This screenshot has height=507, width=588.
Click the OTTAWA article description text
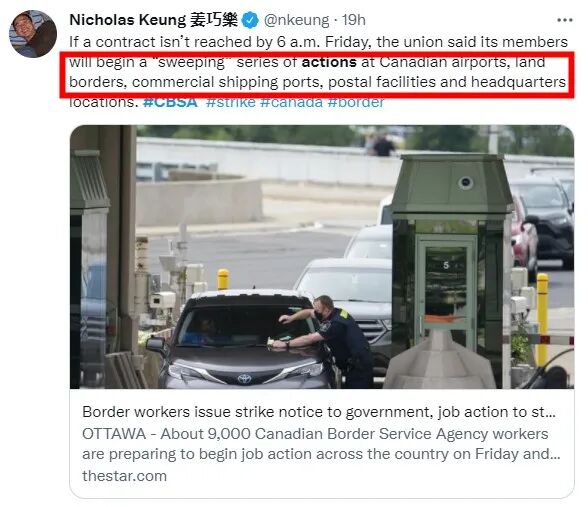(x=321, y=444)
